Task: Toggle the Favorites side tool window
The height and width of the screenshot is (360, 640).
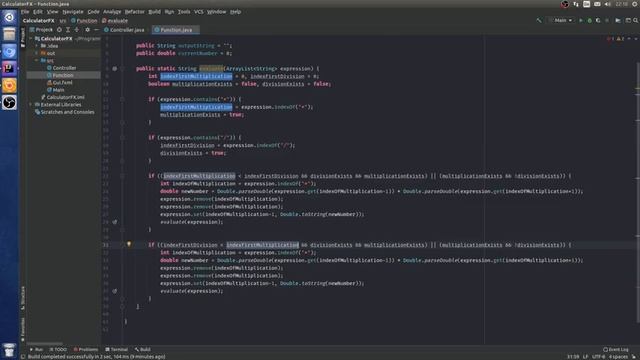Action: (23, 329)
